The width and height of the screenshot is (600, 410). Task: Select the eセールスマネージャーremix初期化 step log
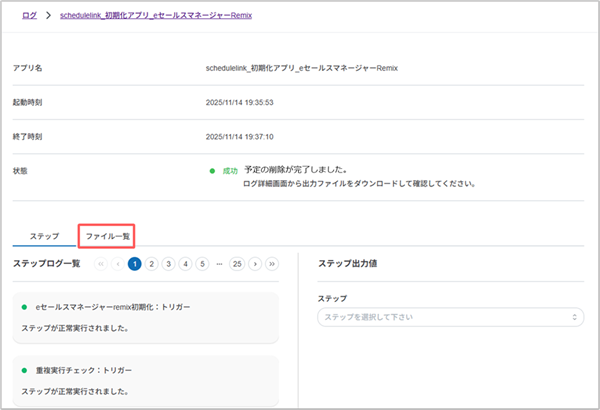coord(147,317)
